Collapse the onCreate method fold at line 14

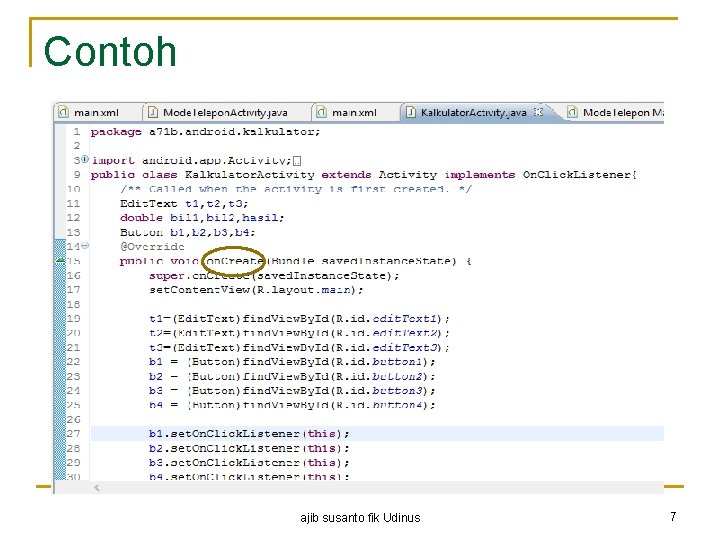(84, 246)
